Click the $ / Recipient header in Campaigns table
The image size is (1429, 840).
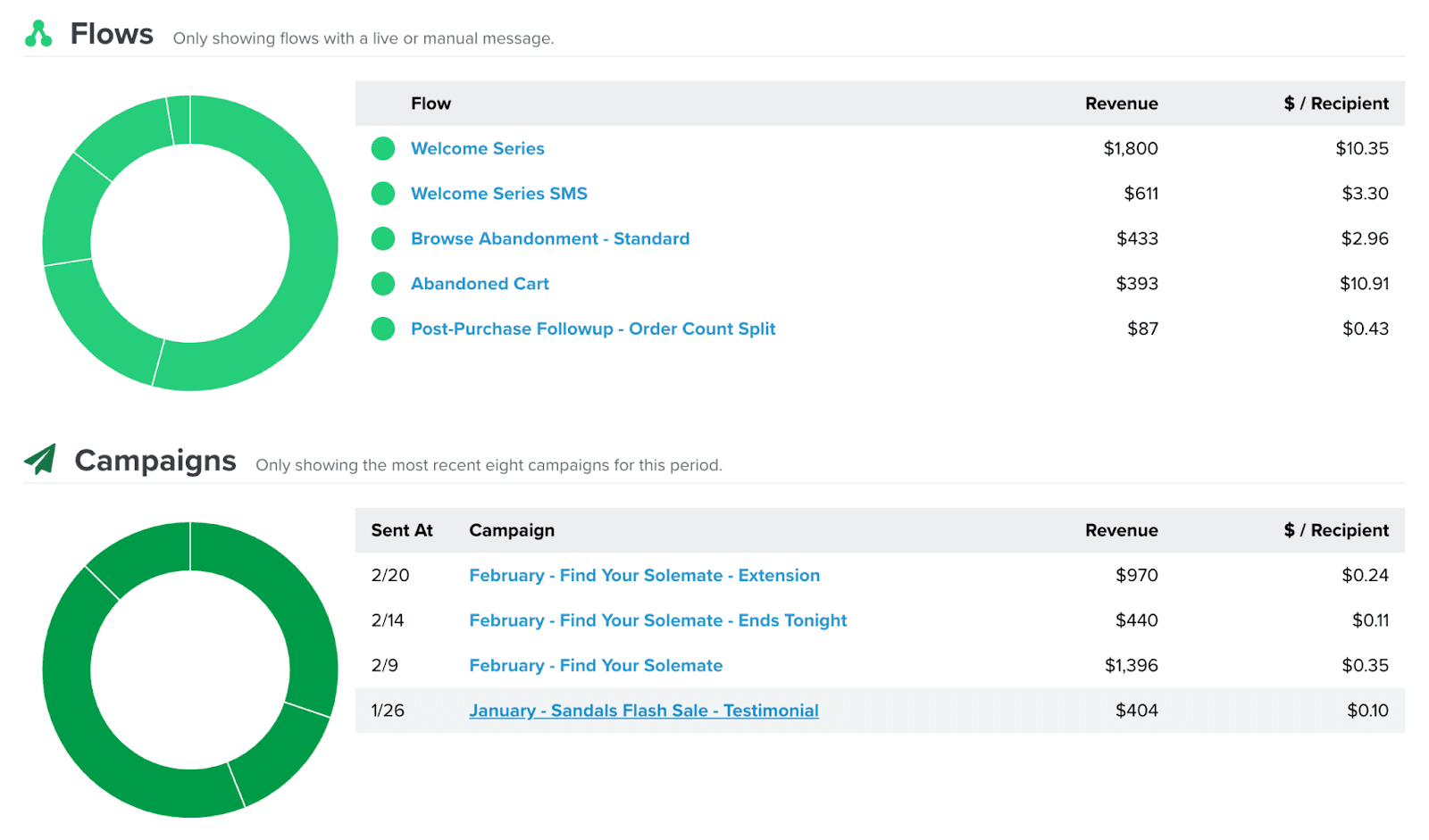click(1336, 530)
